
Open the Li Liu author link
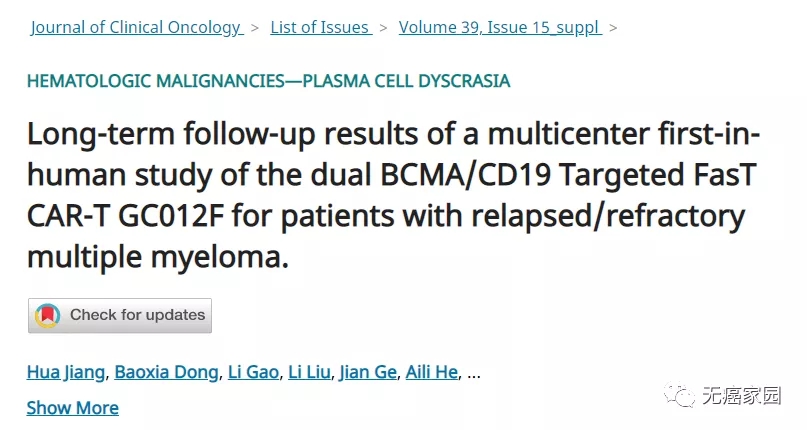(309, 373)
